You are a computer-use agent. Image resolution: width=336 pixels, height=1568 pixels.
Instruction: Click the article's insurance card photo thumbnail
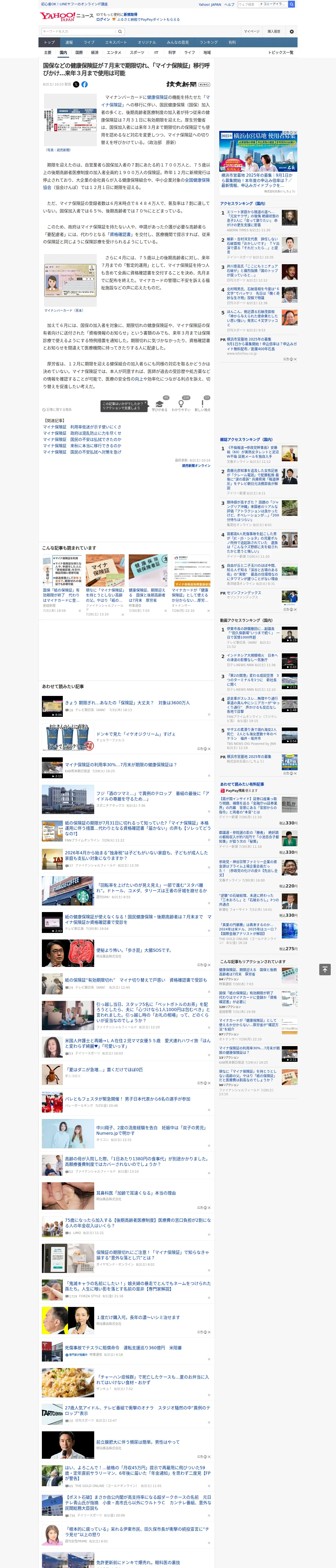70,120
